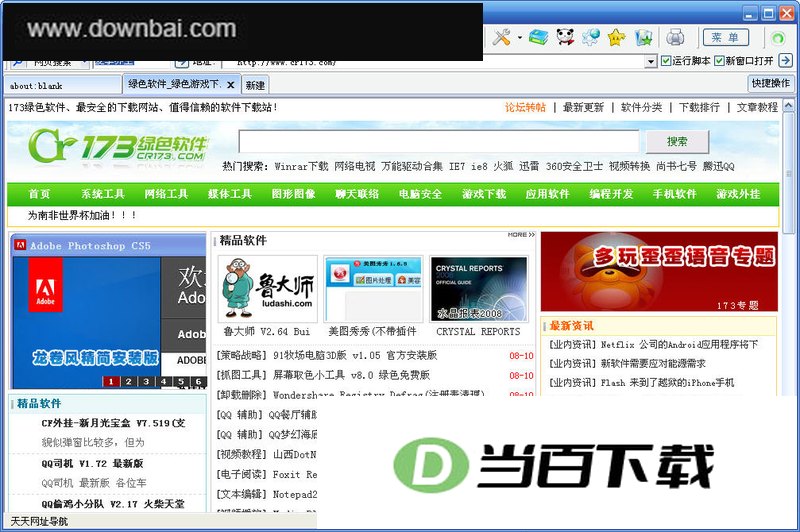This screenshot has height=532, width=800.
Task: Click the Winrar下载 hot search link
Action: [x=301, y=166]
